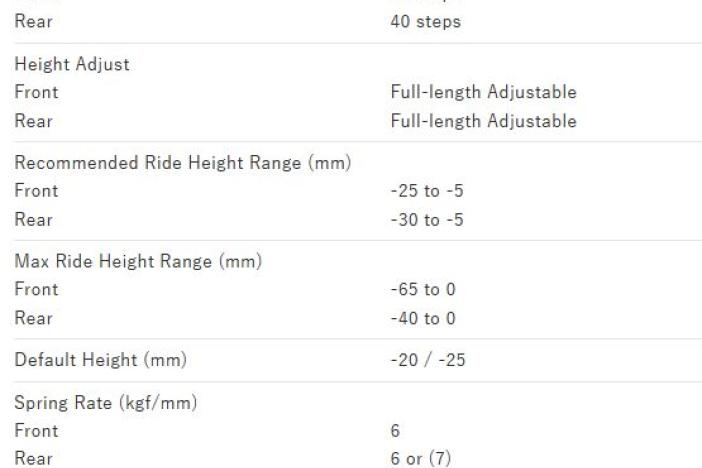Screen dimensions: 702x468
Task: Click the Rear "Full-length Adjustable" value
Action: (x=484, y=121)
